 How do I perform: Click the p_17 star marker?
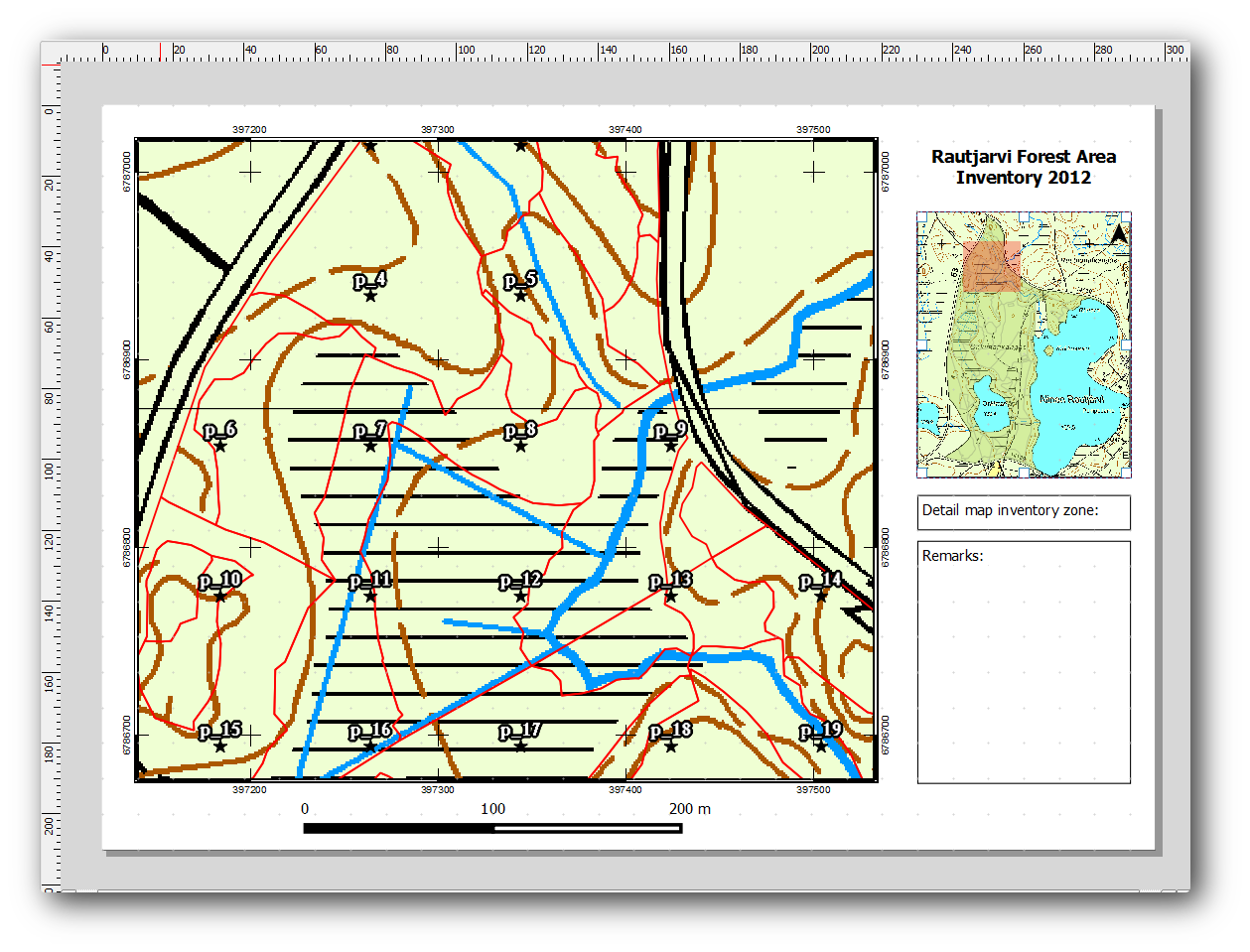pyautogui.click(x=520, y=746)
